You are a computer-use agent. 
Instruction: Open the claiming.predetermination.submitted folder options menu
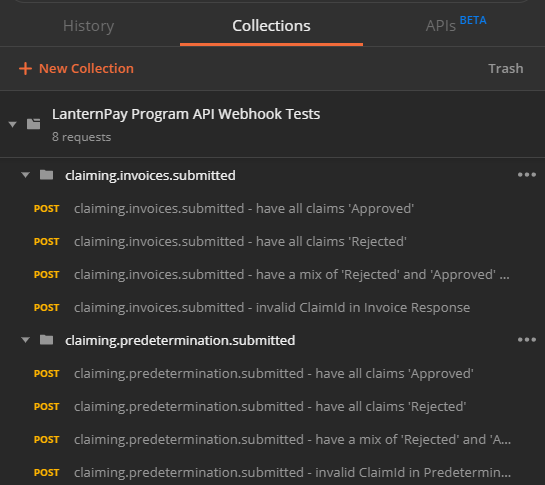[527, 340]
